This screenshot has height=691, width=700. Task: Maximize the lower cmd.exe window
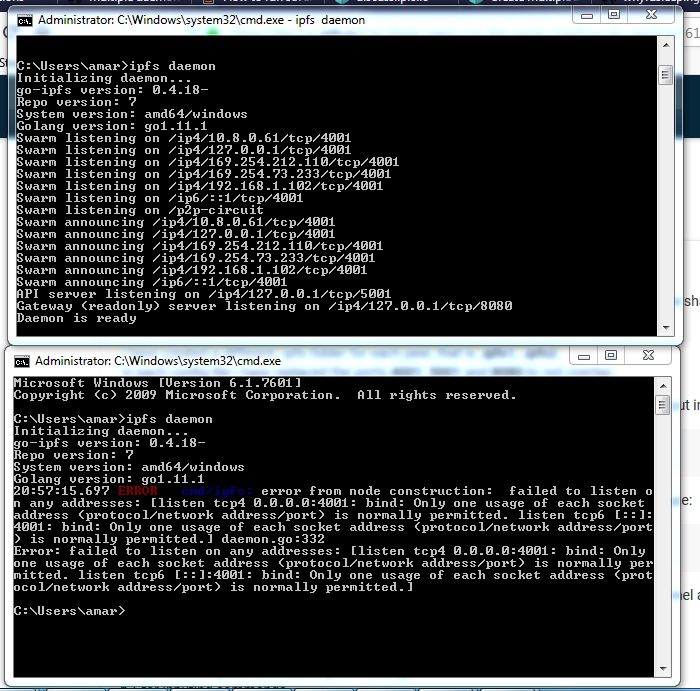tap(611, 356)
